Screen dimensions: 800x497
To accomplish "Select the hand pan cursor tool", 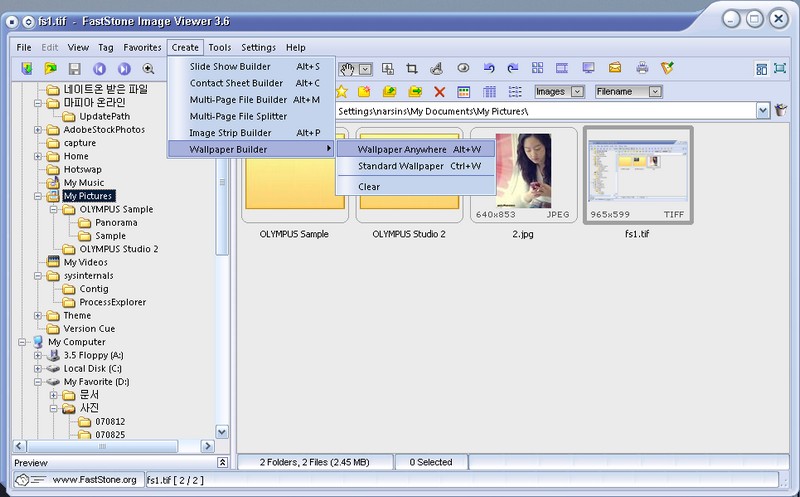I will pos(347,69).
